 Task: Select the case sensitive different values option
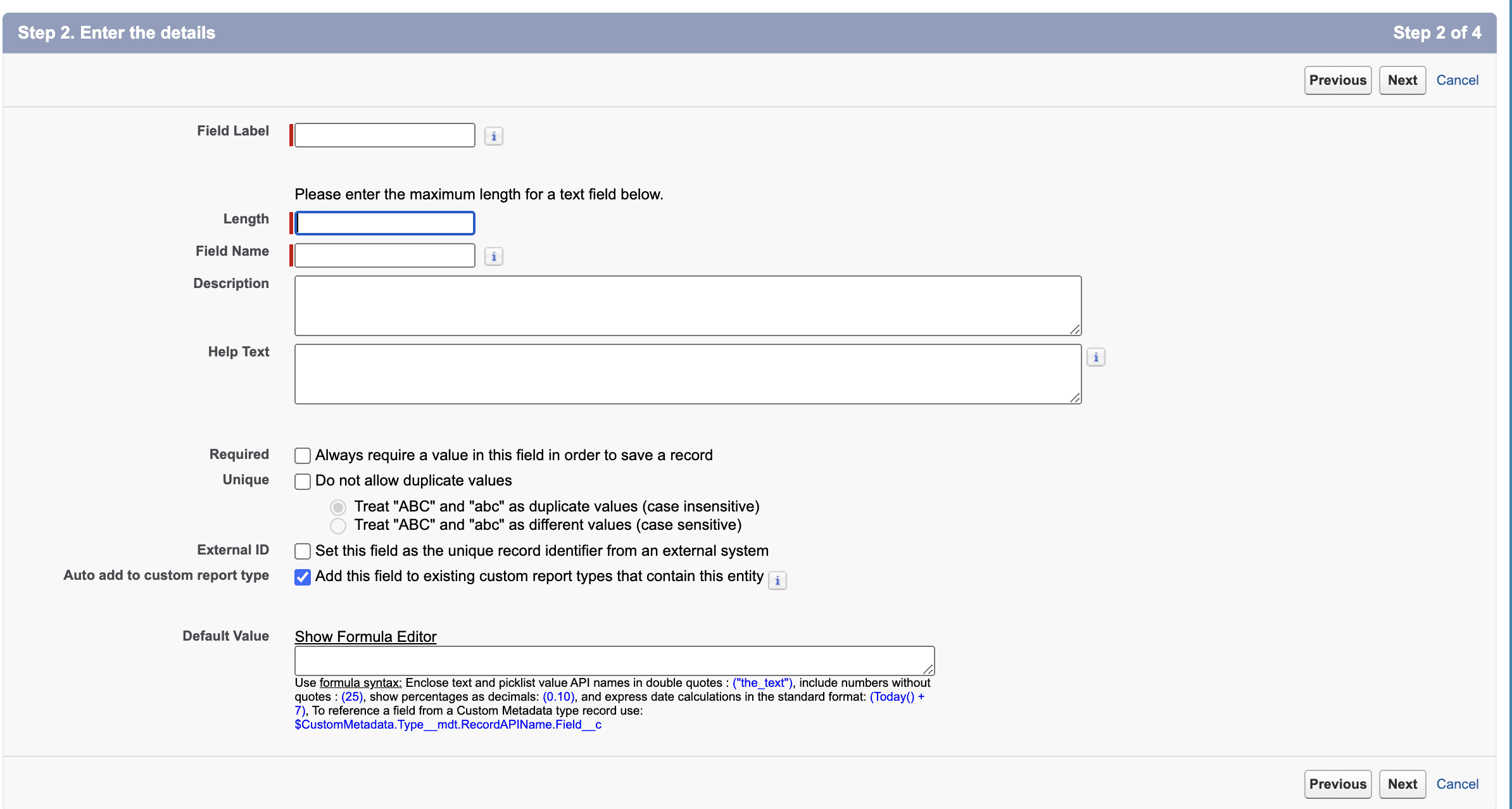338,525
